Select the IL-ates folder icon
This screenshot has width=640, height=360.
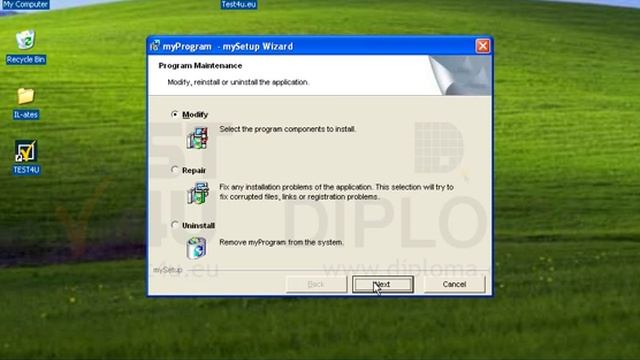tap(26, 96)
